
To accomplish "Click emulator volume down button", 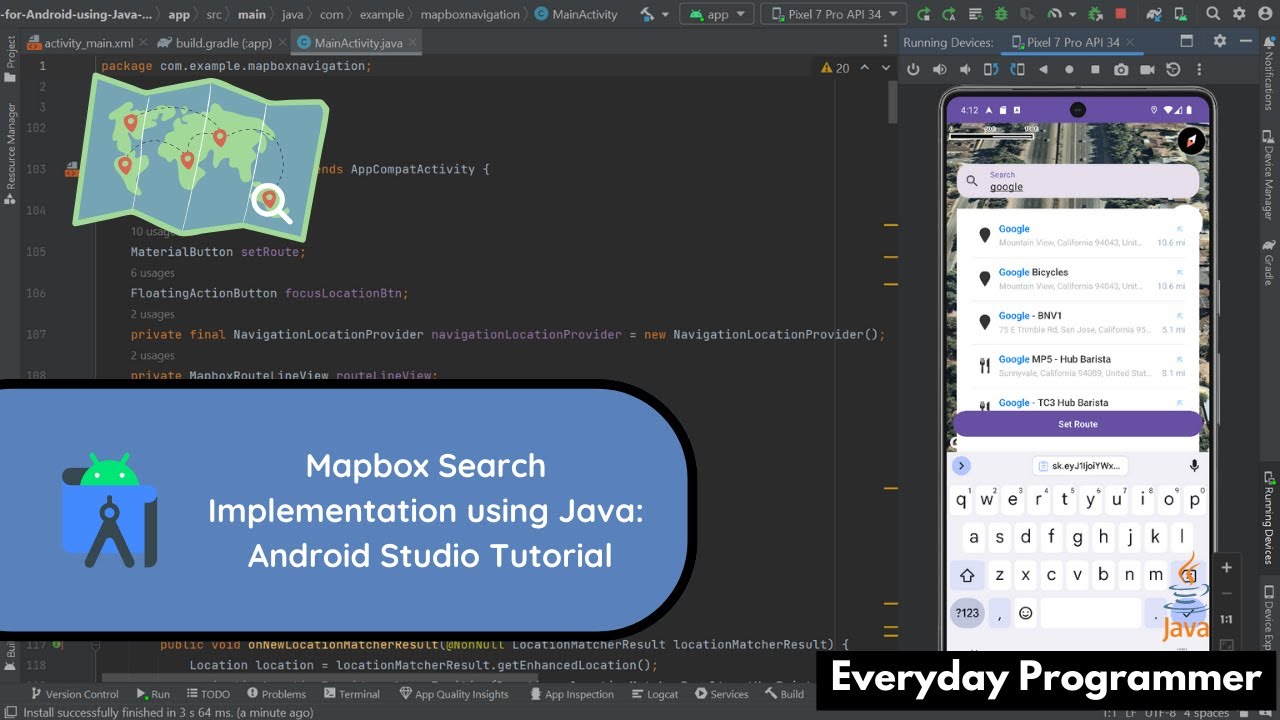I will 965,69.
